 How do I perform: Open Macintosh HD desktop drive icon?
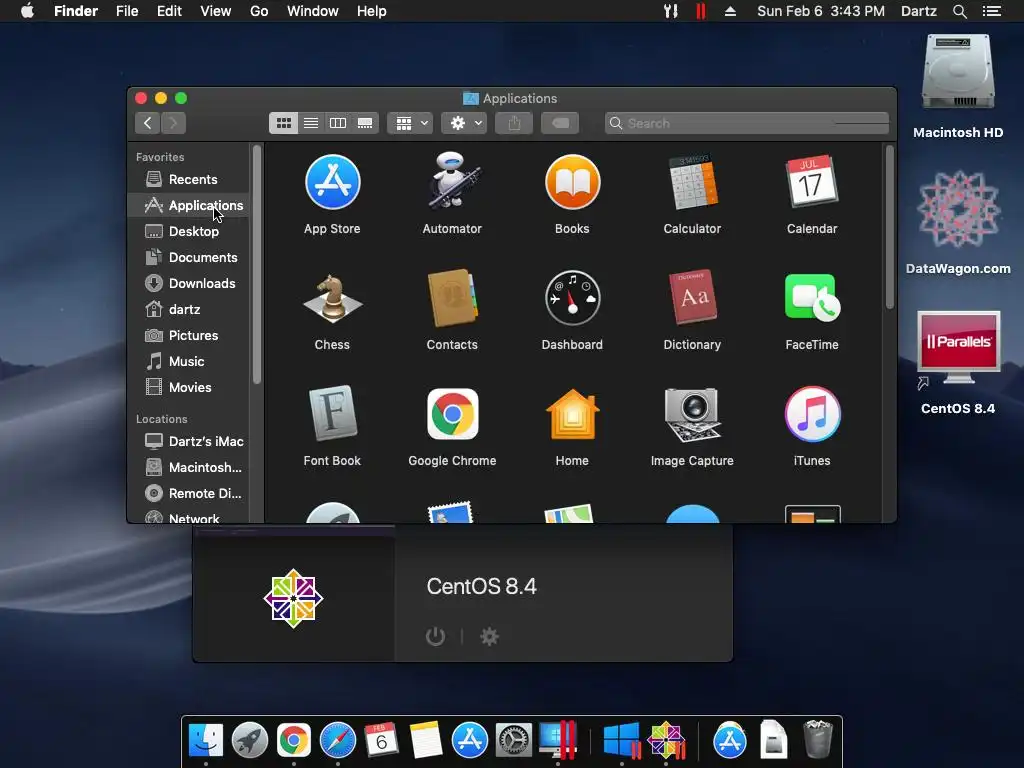click(958, 73)
